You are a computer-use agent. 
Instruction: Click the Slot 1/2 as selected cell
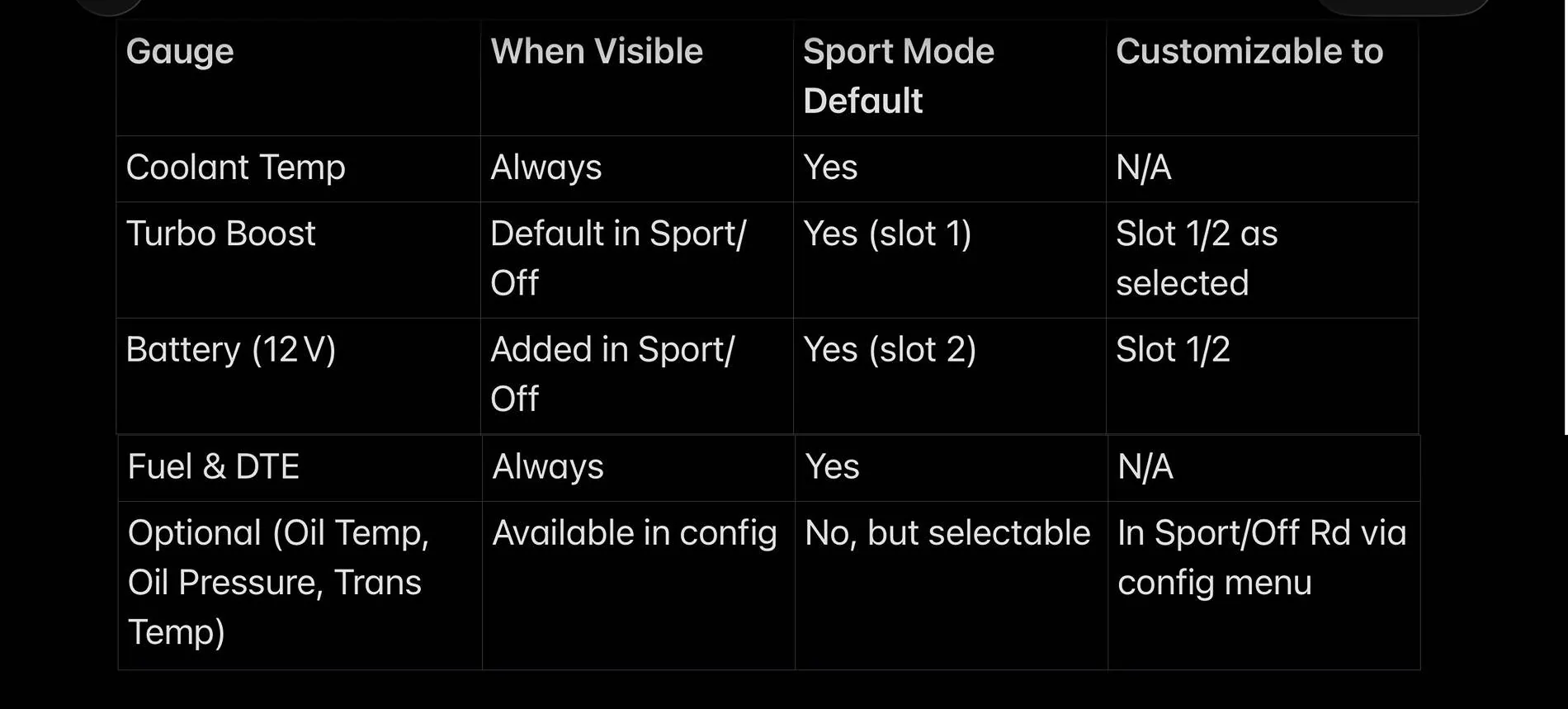pos(1196,258)
